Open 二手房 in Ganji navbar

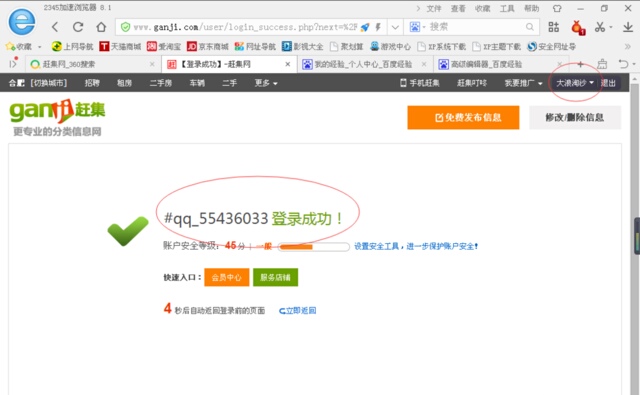pyautogui.click(x=161, y=83)
